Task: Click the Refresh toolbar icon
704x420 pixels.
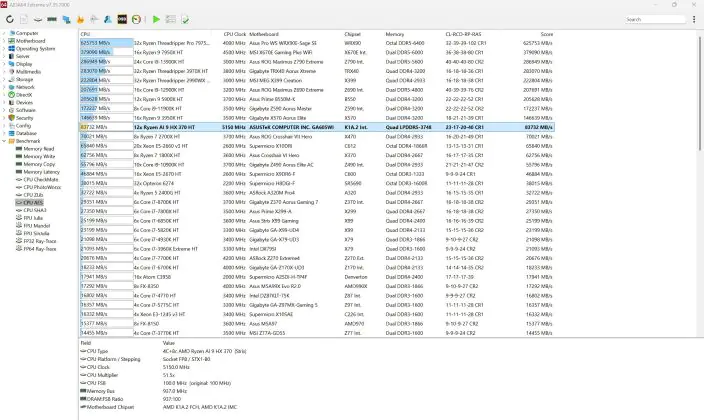Action: (x=9, y=19)
